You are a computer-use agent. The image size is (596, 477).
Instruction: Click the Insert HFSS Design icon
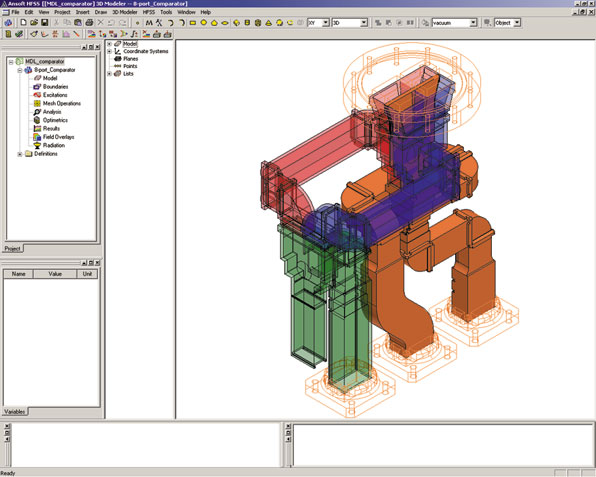tap(8, 23)
